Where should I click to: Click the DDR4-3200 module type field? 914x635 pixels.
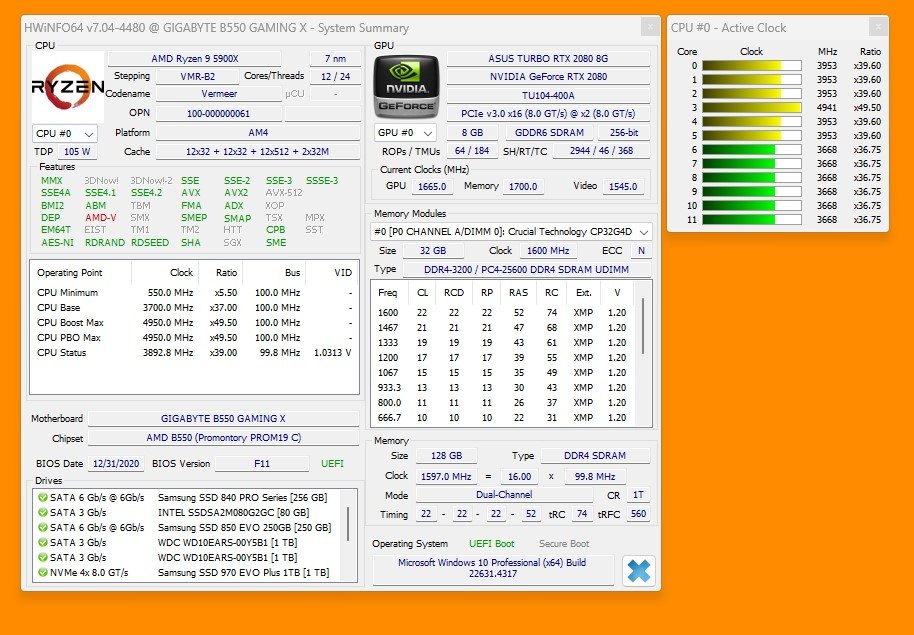pyautogui.click(x=527, y=269)
